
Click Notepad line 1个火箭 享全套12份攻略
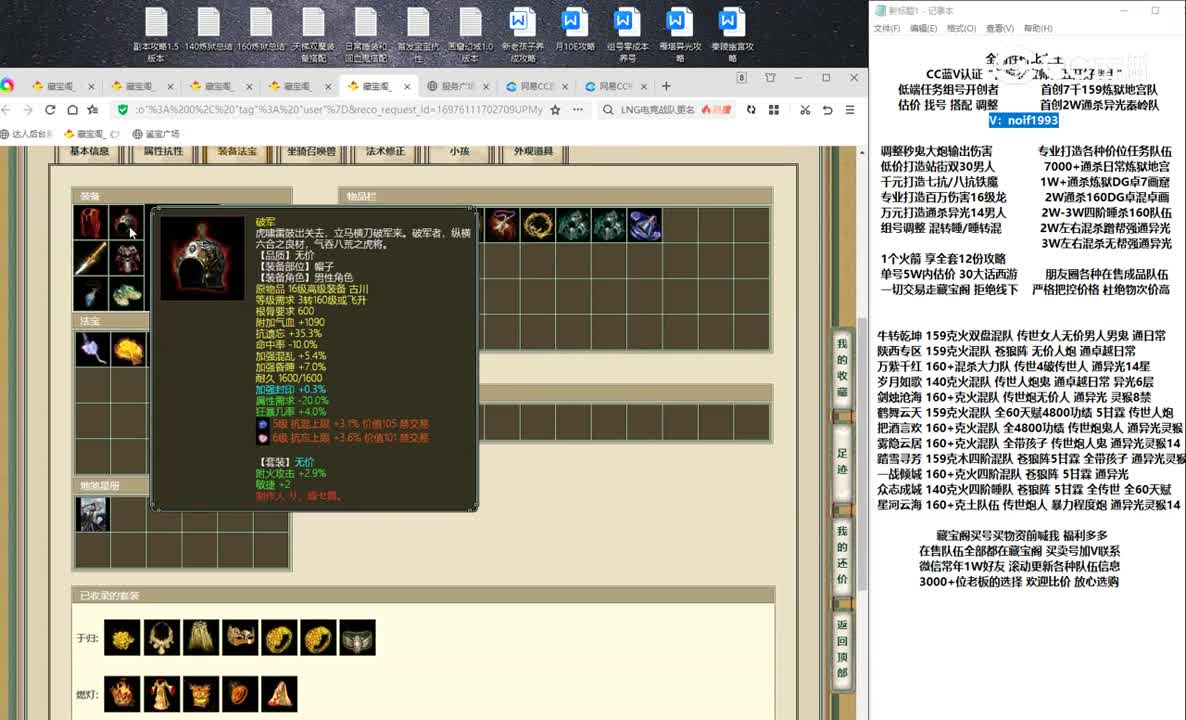[x=943, y=259]
